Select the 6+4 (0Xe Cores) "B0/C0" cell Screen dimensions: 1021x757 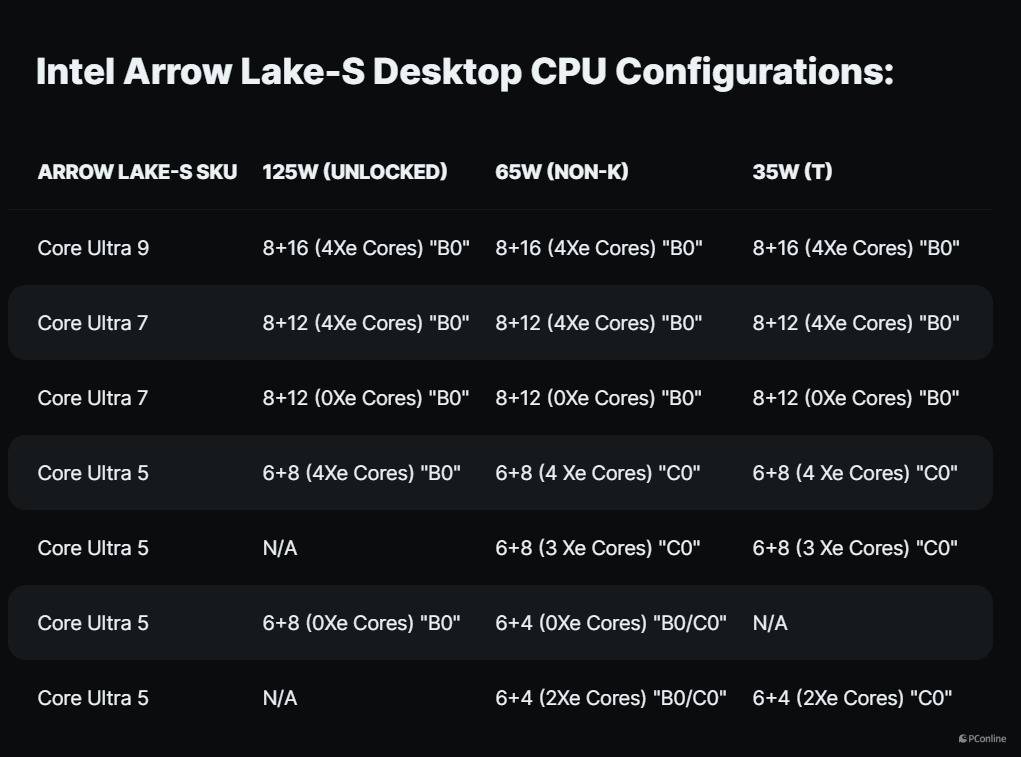[611, 623]
